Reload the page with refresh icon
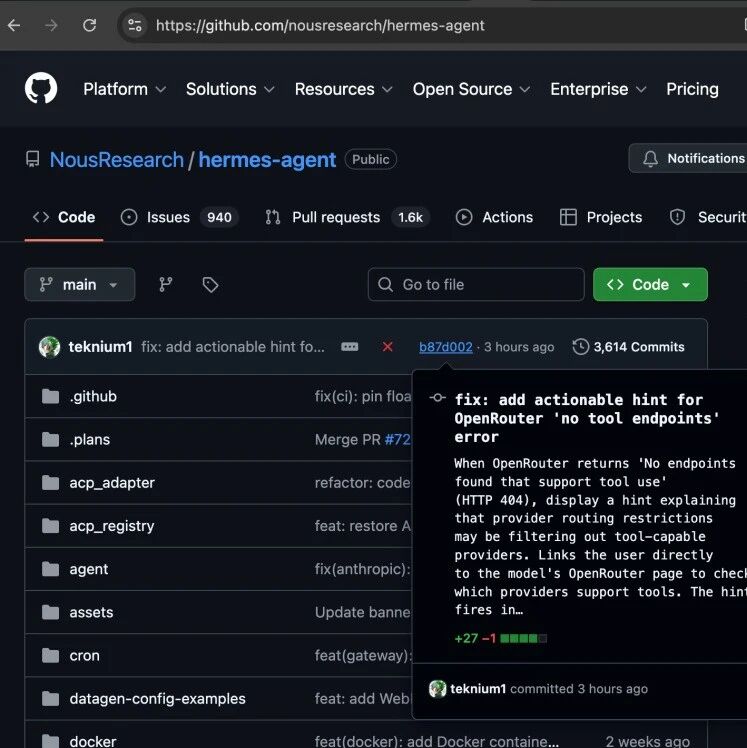The image size is (747, 748). pos(89,25)
